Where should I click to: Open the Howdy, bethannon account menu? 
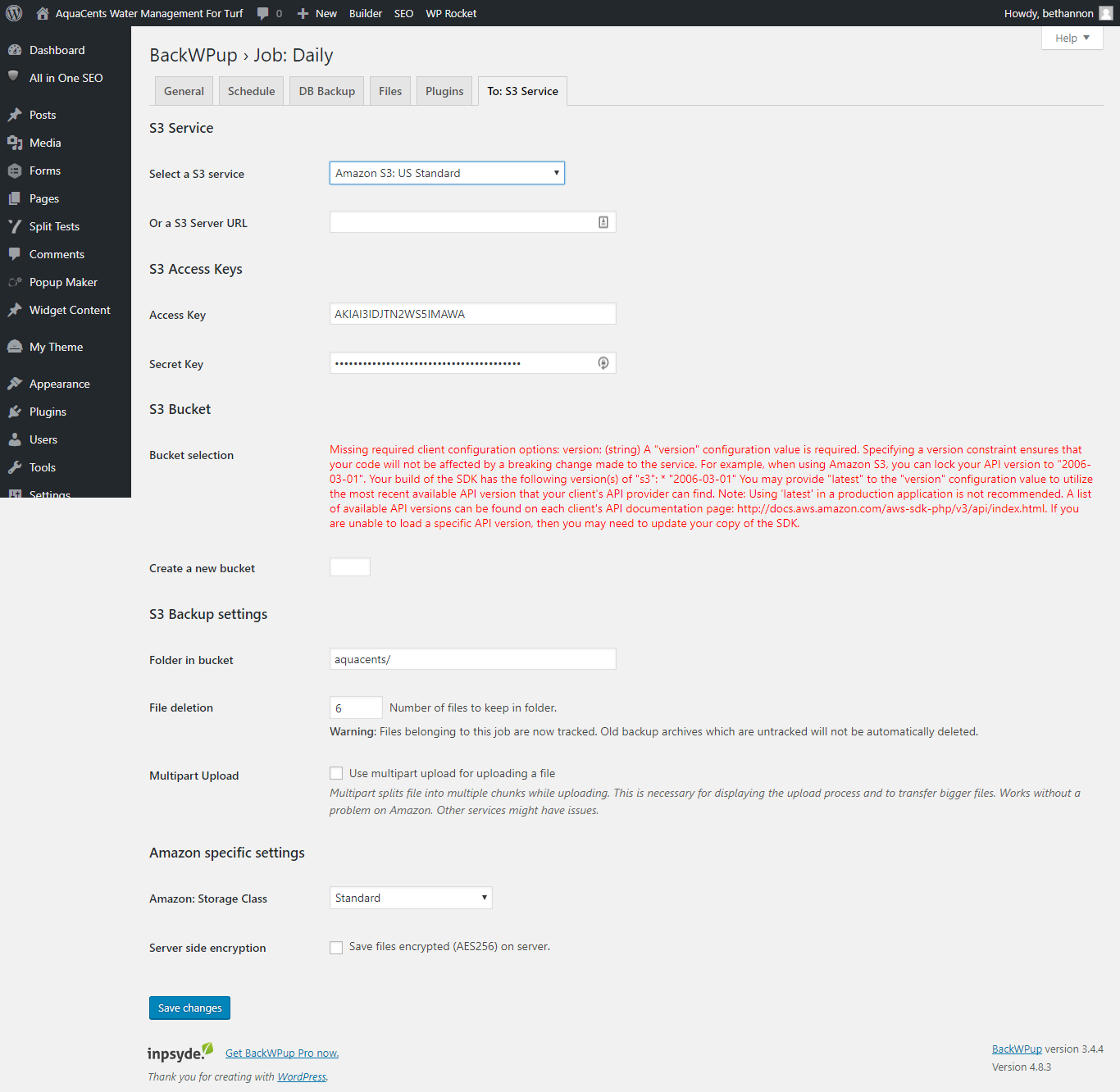[1058, 13]
